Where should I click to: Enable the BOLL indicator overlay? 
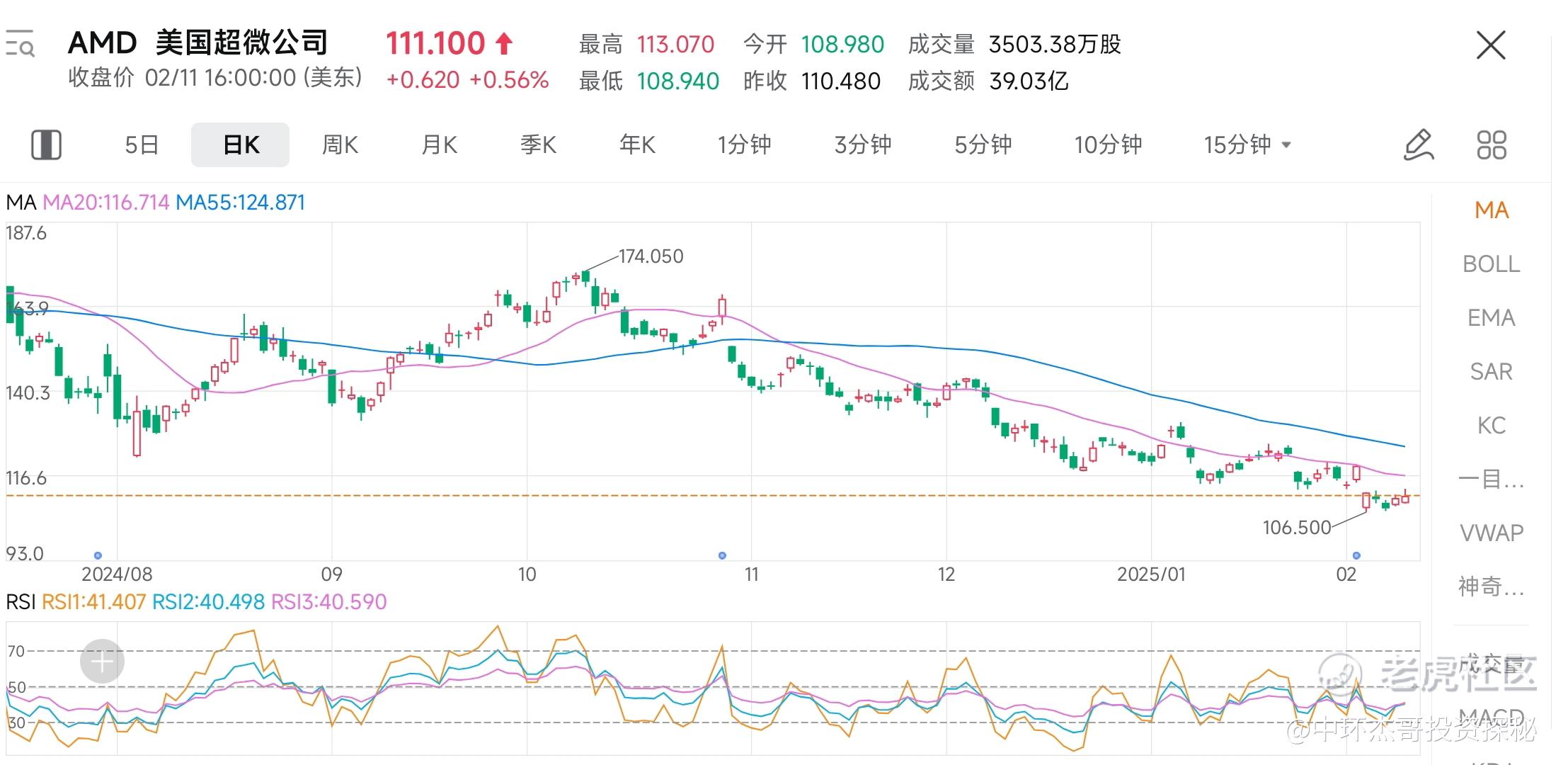click(x=1491, y=264)
